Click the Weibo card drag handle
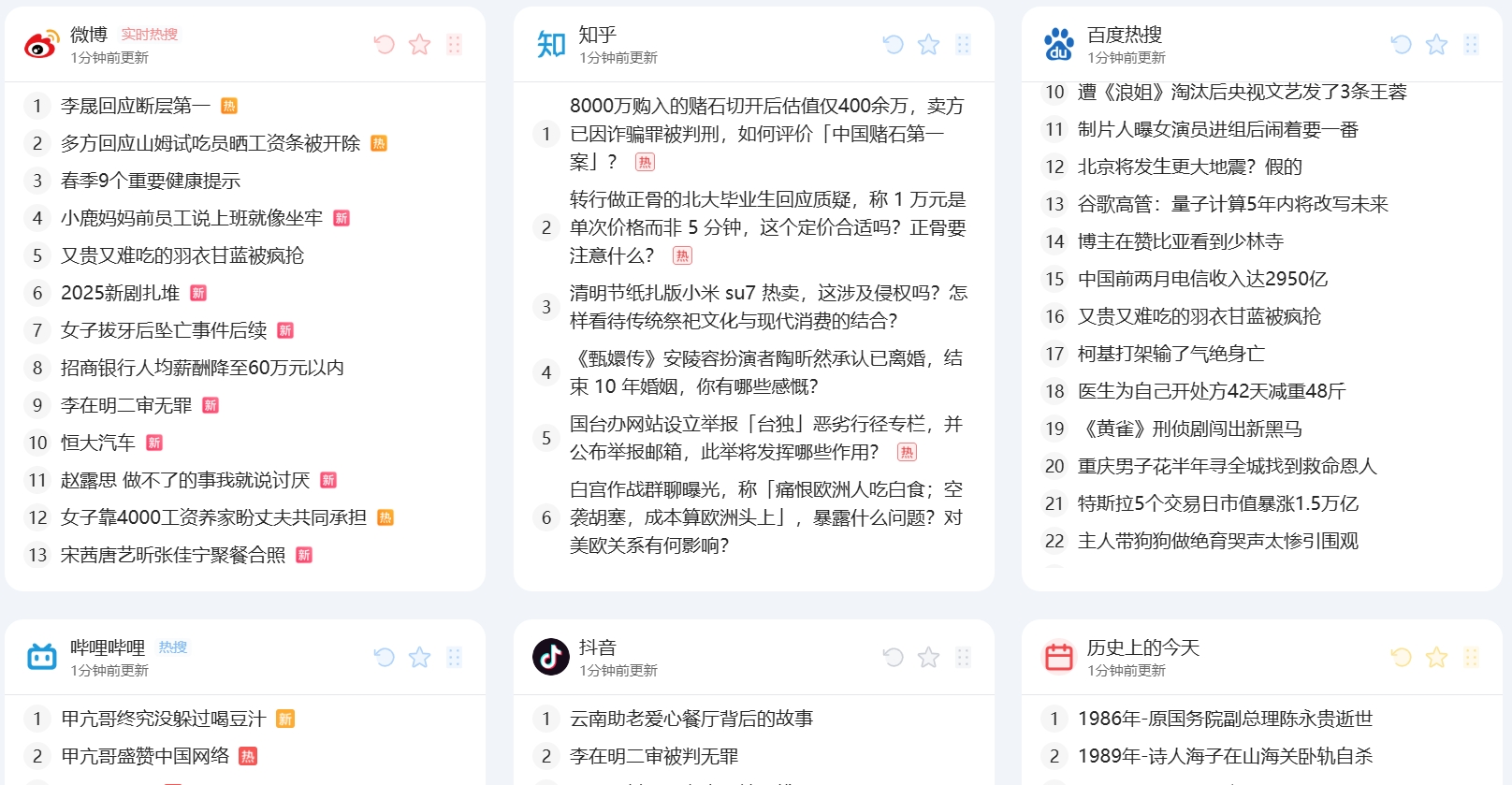The image size is (1512, 785). [455, 44]
